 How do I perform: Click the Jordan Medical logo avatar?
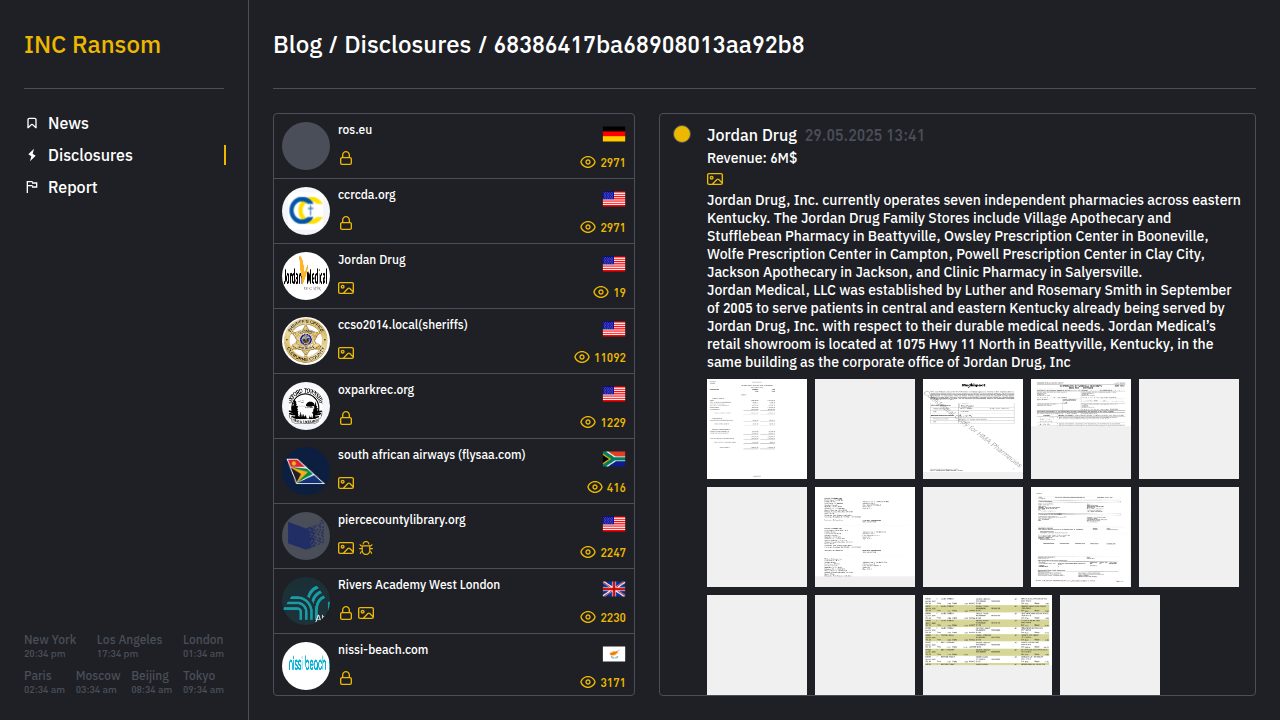[x=306, y=276]
